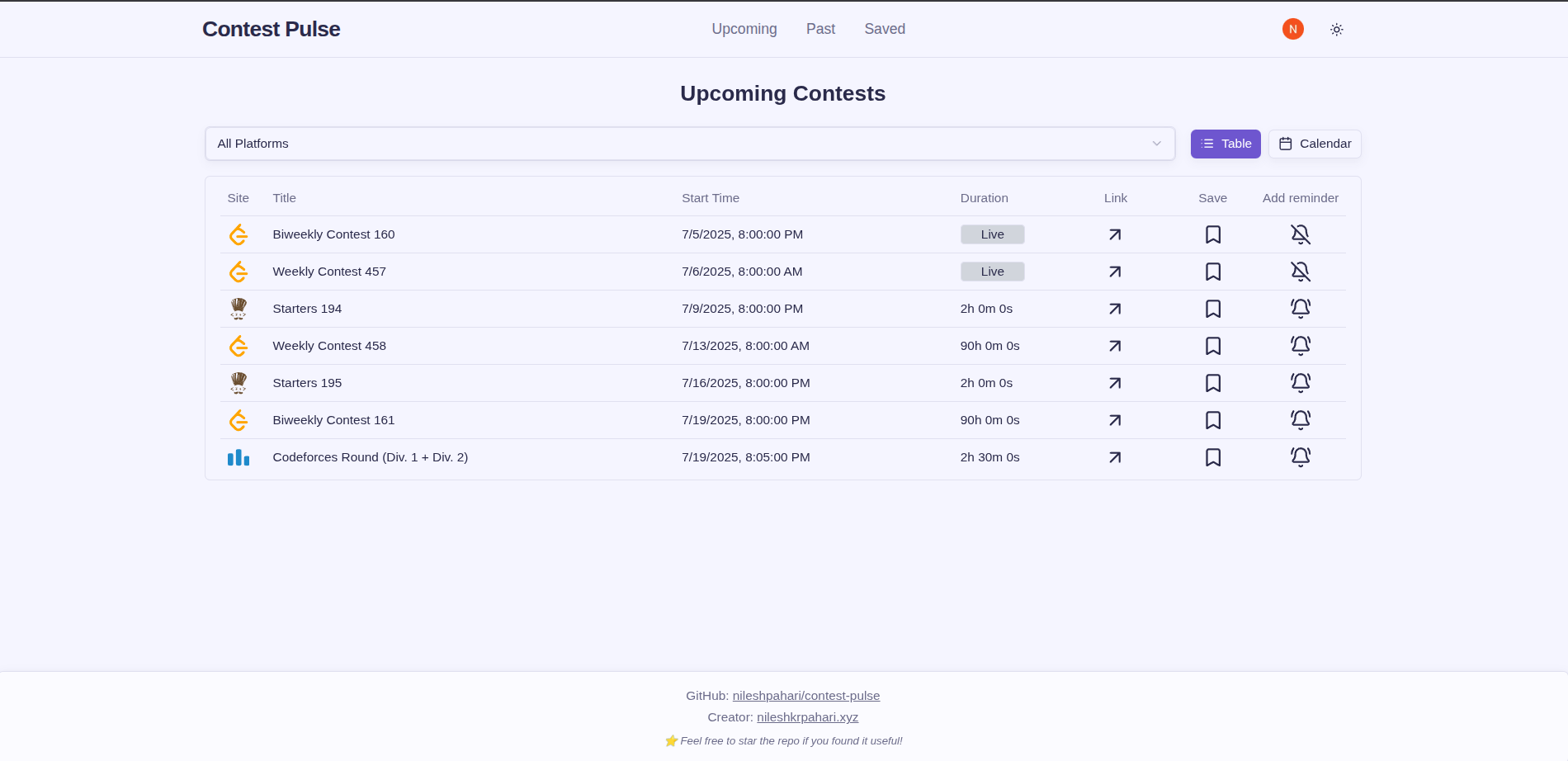Image resolution: width=1568 pixels, height=761 pixels.
Task: Click disabled bell for Weekly Contest 457
Action: (x=1301, y=272)
